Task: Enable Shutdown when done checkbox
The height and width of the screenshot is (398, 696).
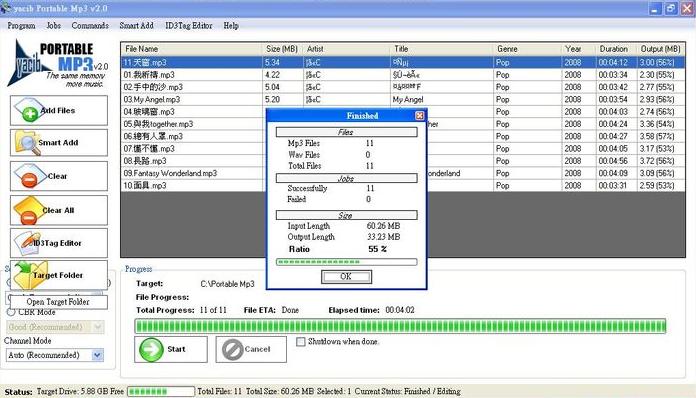Action: pyautogui.click(x=301, y=342)
